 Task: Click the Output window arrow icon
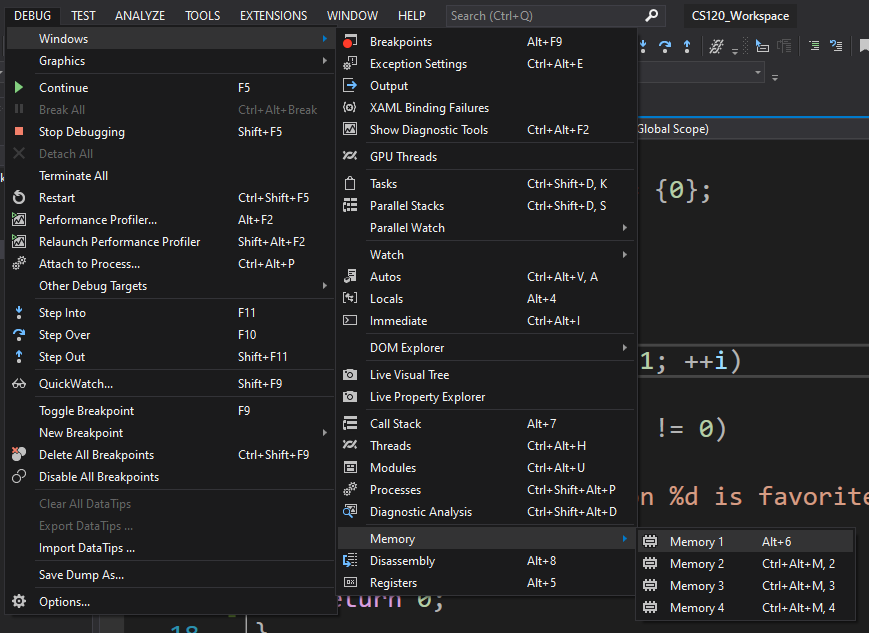[350, 85]
